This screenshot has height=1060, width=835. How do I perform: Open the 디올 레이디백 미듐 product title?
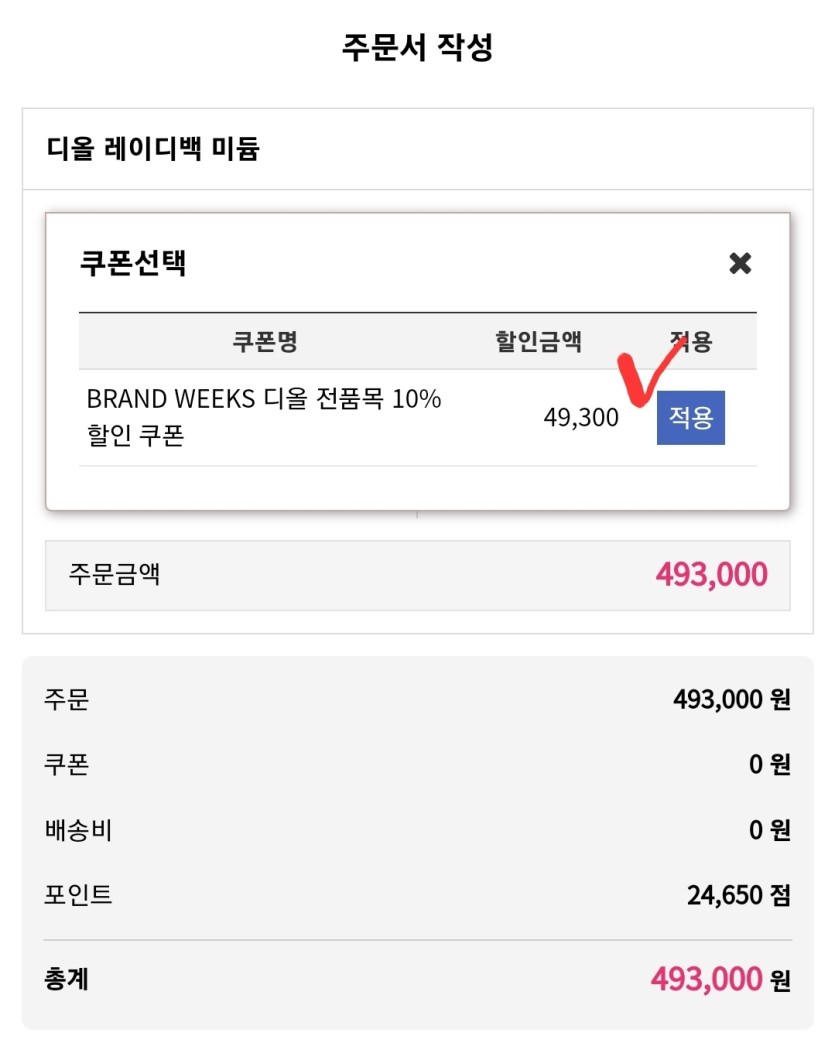(153, 148)
